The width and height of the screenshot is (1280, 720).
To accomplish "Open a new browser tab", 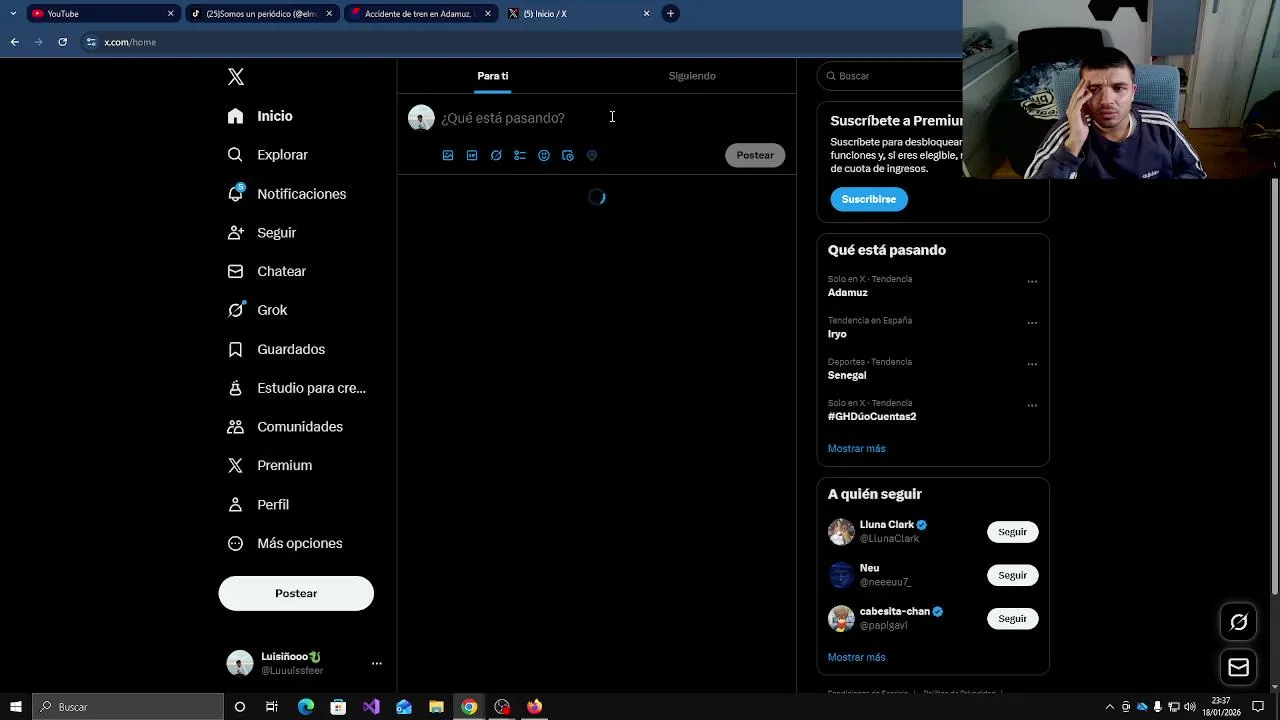I will (x=670, y=14).
